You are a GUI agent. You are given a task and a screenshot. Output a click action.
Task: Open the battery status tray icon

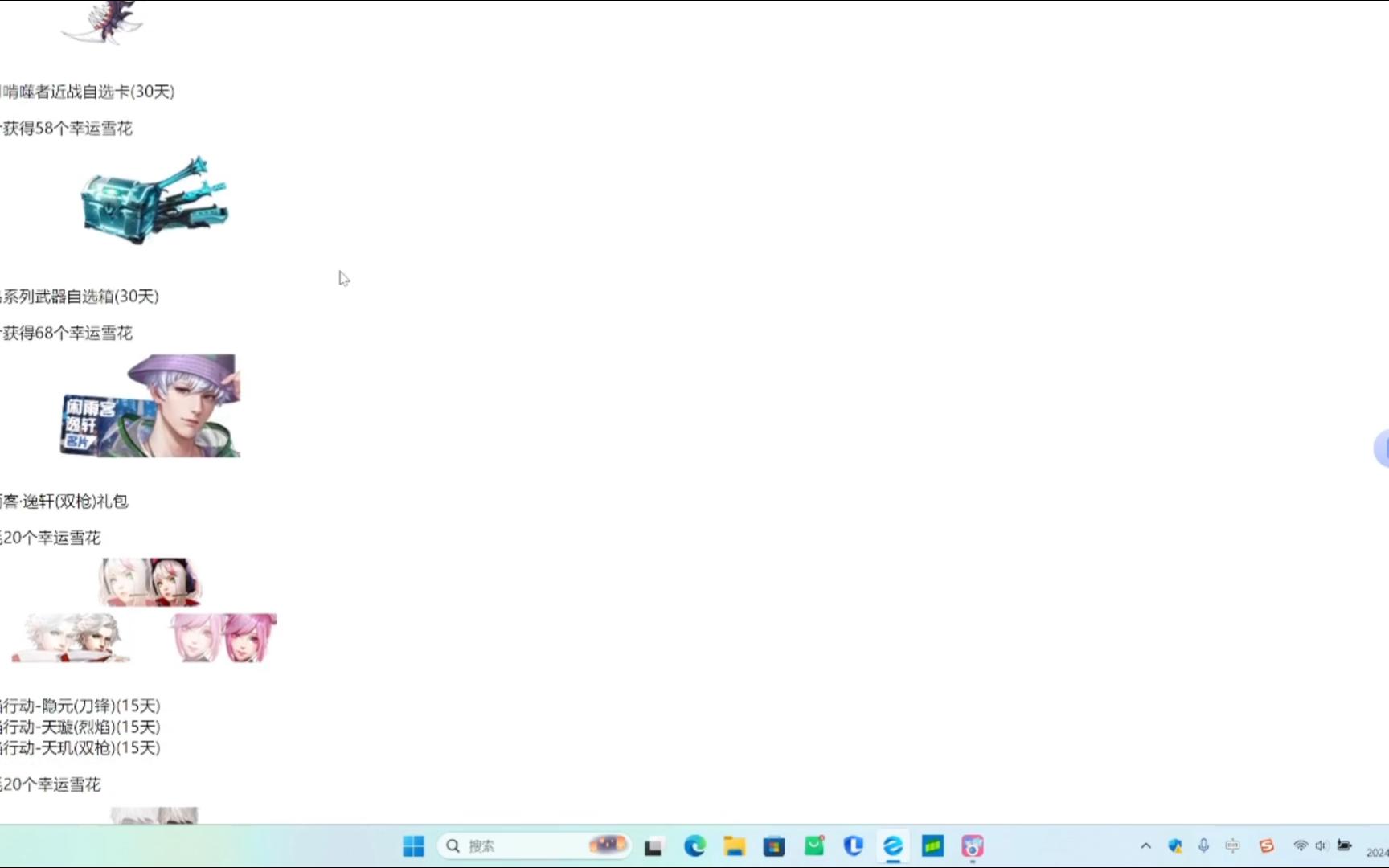[x=1344, y=845]
